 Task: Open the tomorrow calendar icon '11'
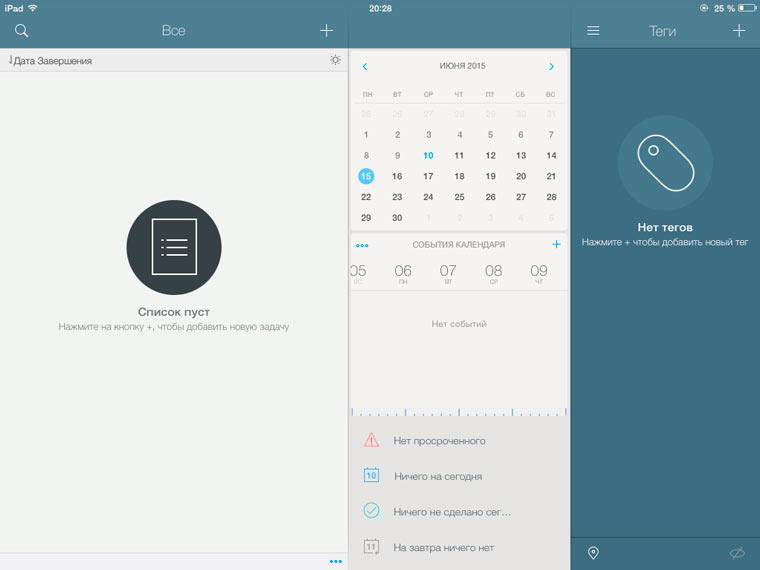click(x=371, y=546)
